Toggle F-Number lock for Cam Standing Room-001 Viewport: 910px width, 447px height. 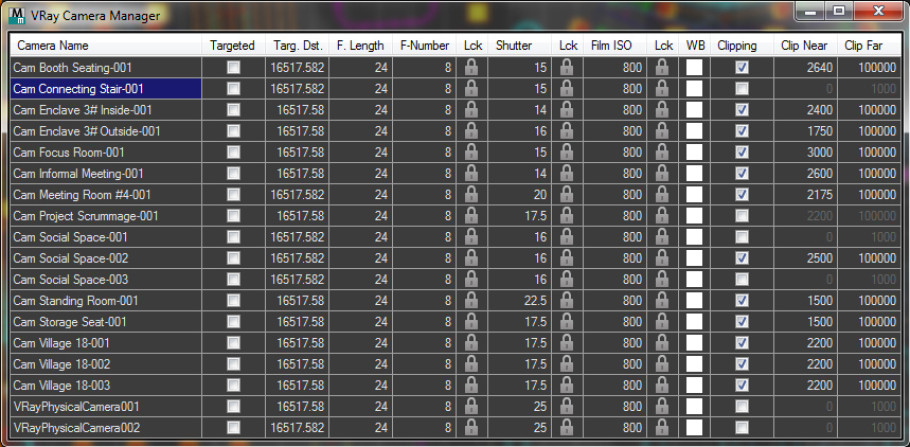click(471, 301)
